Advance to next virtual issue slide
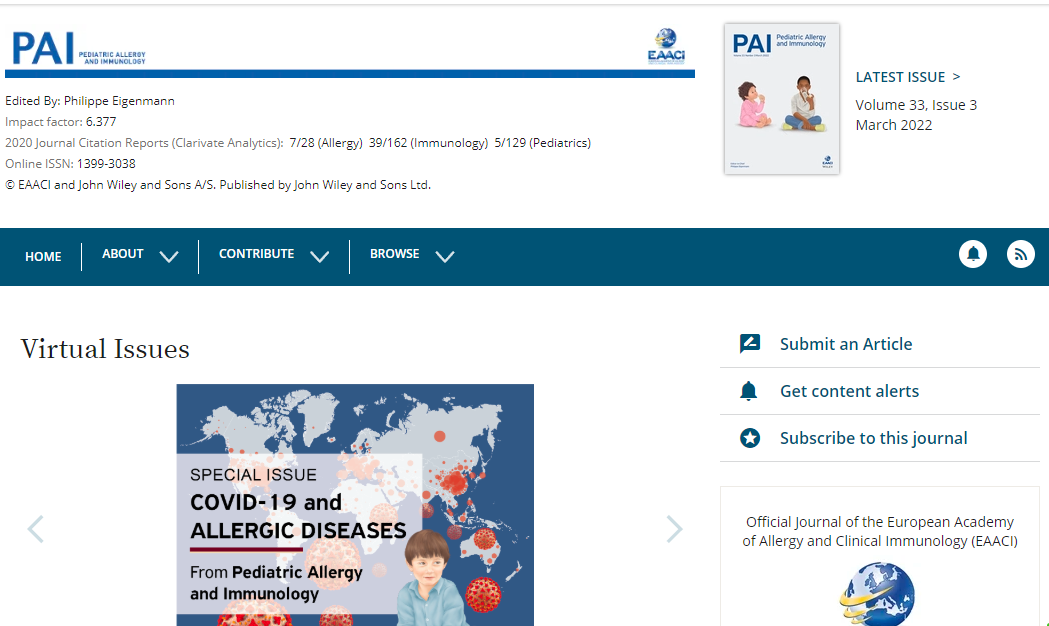This screenshot has height=626, width=1049. pos(674,529)
